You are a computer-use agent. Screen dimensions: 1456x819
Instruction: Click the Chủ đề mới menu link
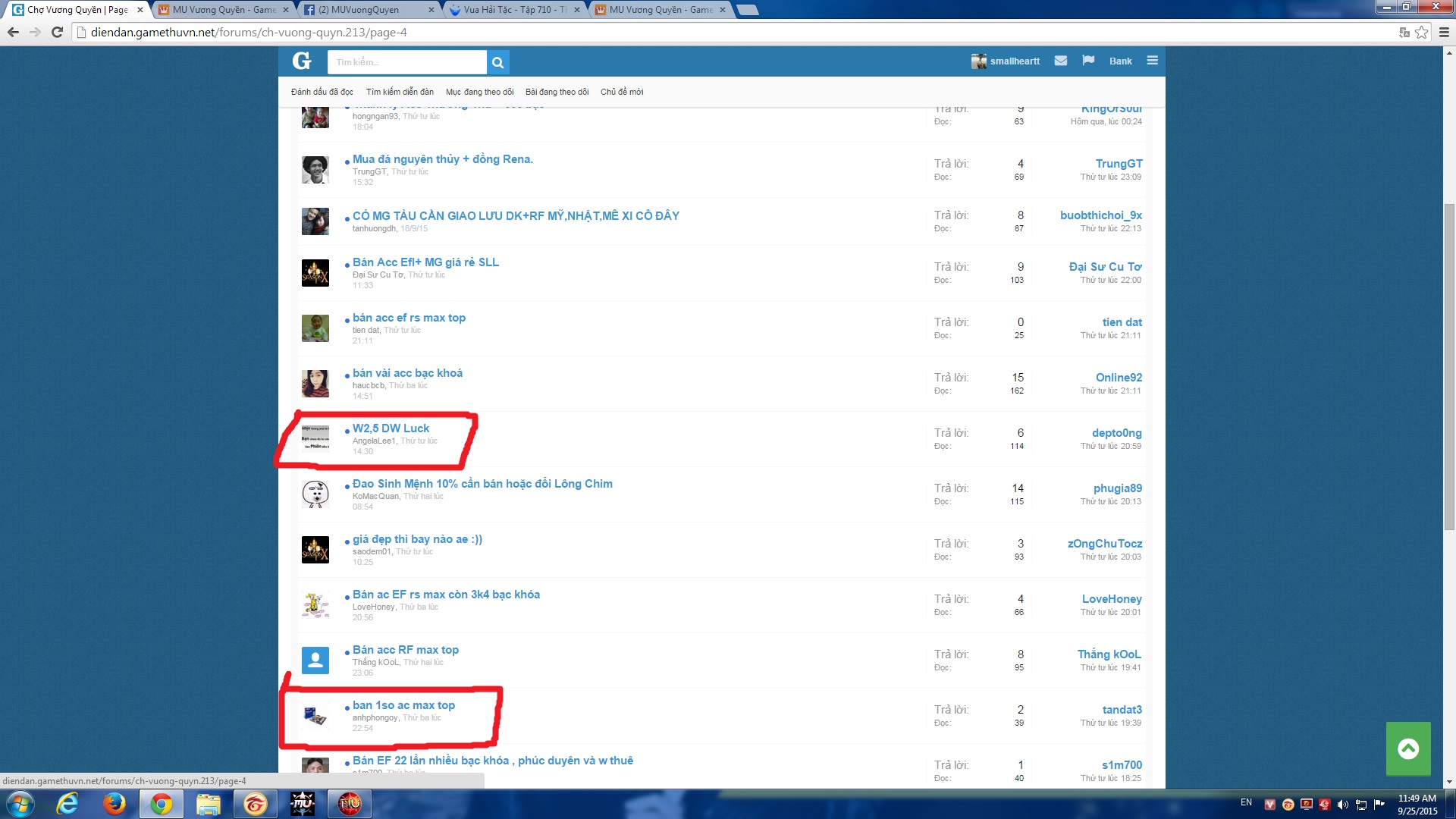[x=621, y=92]
